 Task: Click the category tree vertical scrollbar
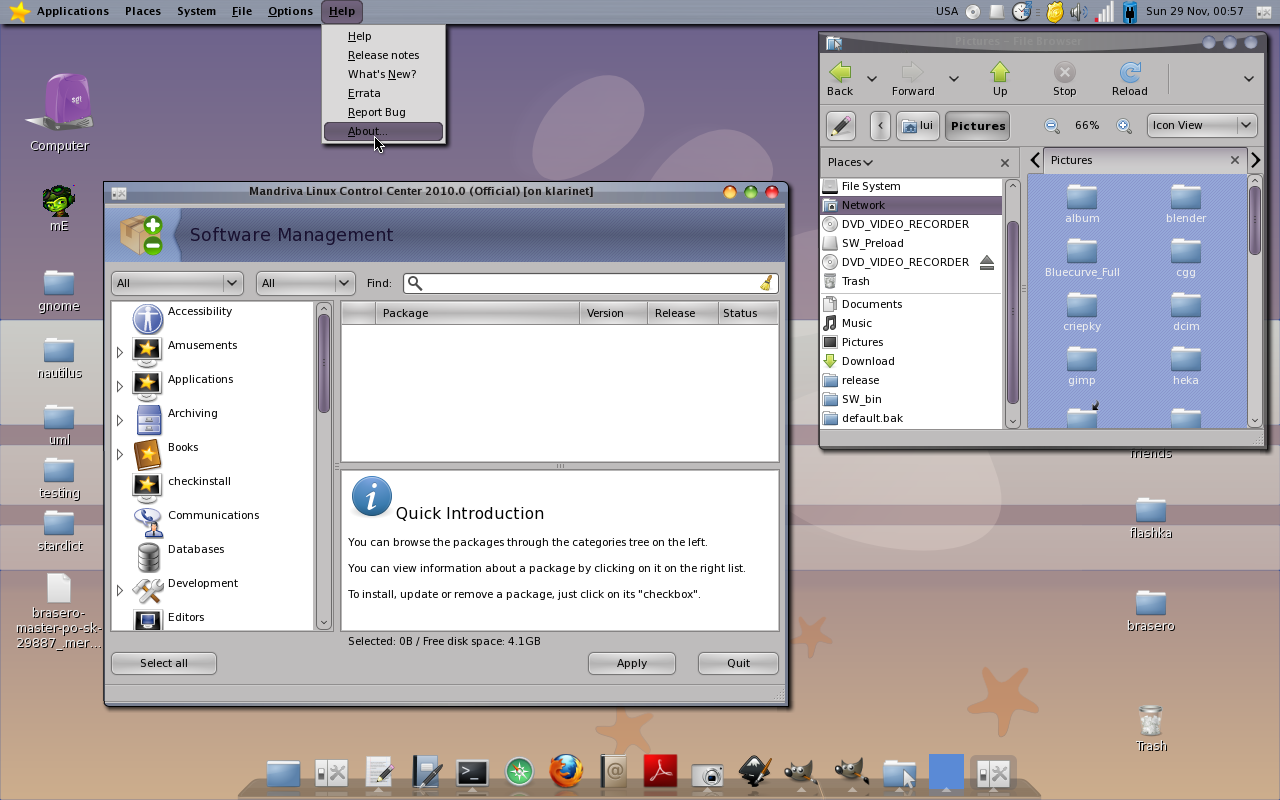click(324, 465)
